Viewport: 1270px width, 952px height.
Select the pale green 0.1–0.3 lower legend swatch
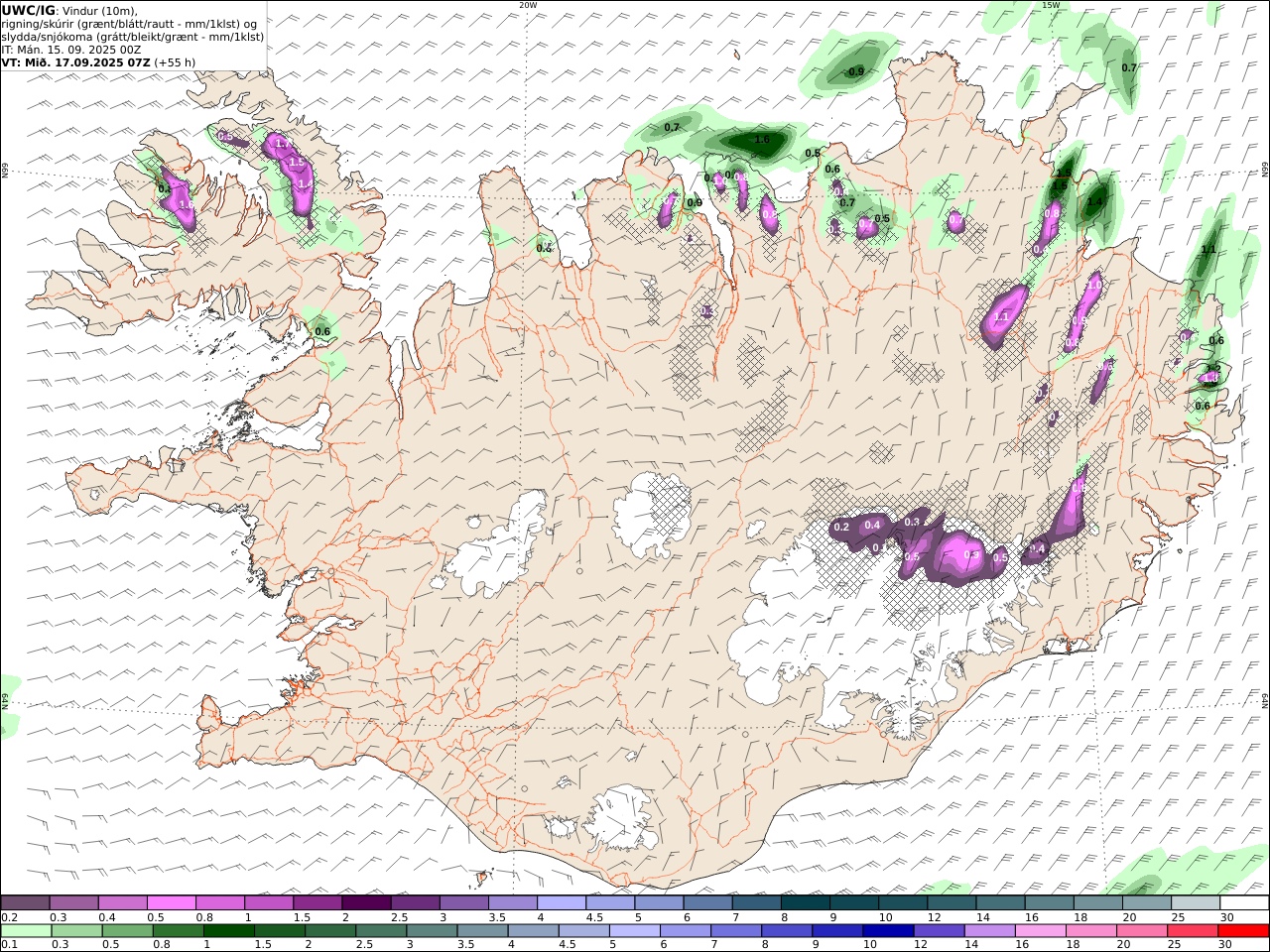(x=26, y=930)
